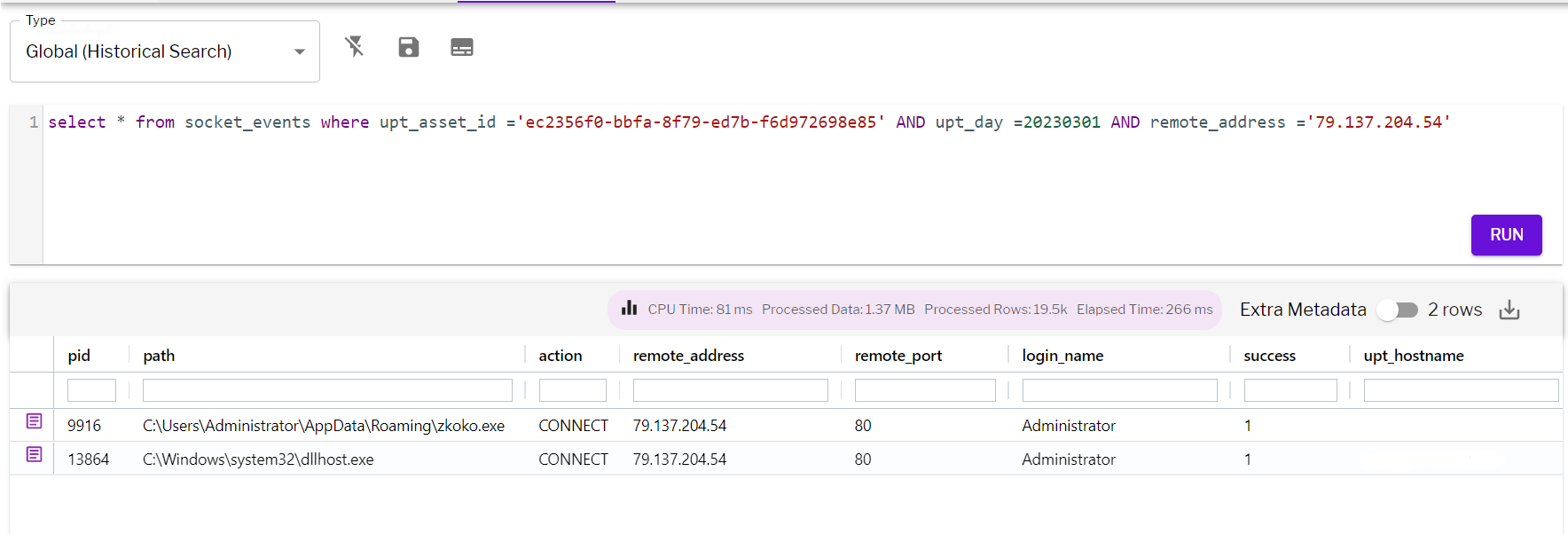The width and height of the screenshot is (1568, 534).
Task: Click Administrator login in pid 9916 row
Action: click(1069, 426)
